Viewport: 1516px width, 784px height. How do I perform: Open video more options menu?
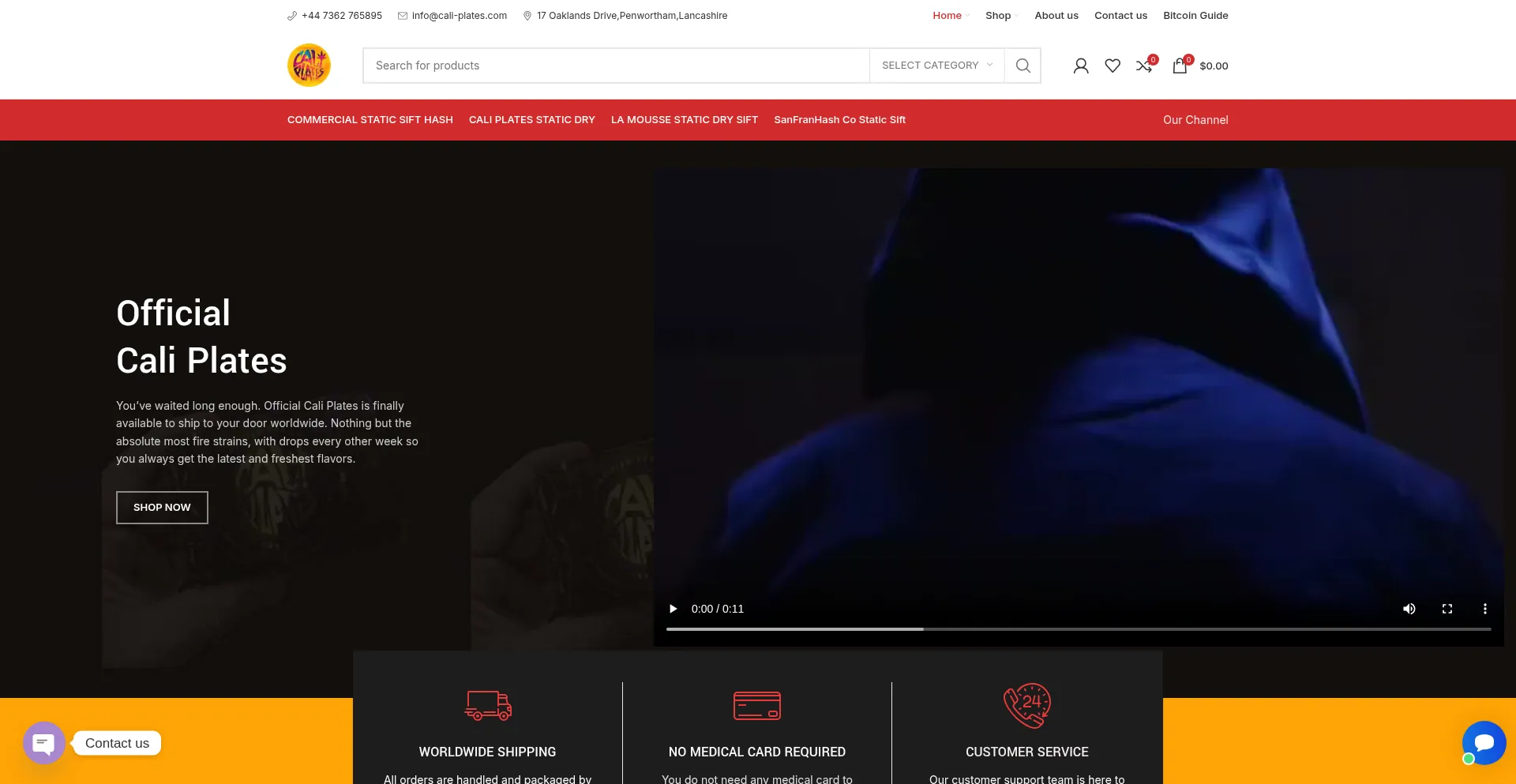(x=1485, y=609)
